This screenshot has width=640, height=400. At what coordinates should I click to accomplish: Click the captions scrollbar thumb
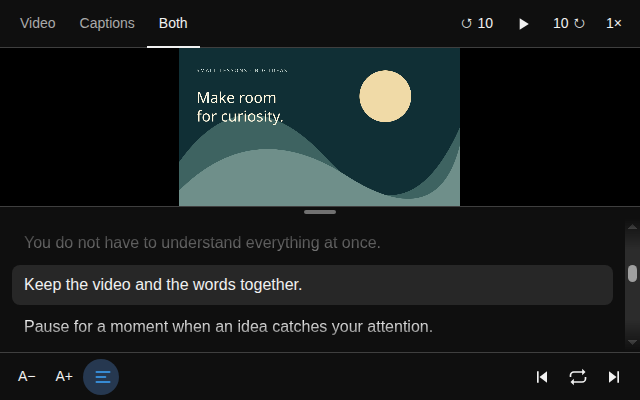click(x=632, y=273)
